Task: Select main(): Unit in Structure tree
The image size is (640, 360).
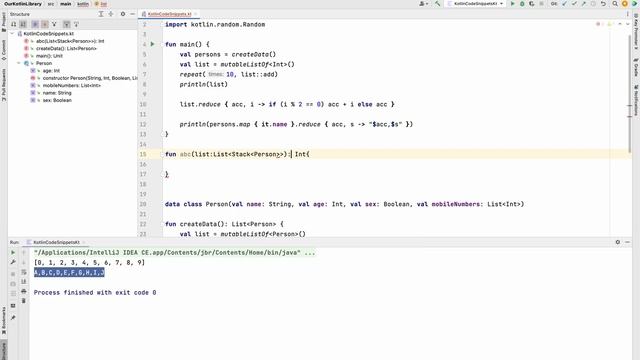Action: [x=49, y=56]
